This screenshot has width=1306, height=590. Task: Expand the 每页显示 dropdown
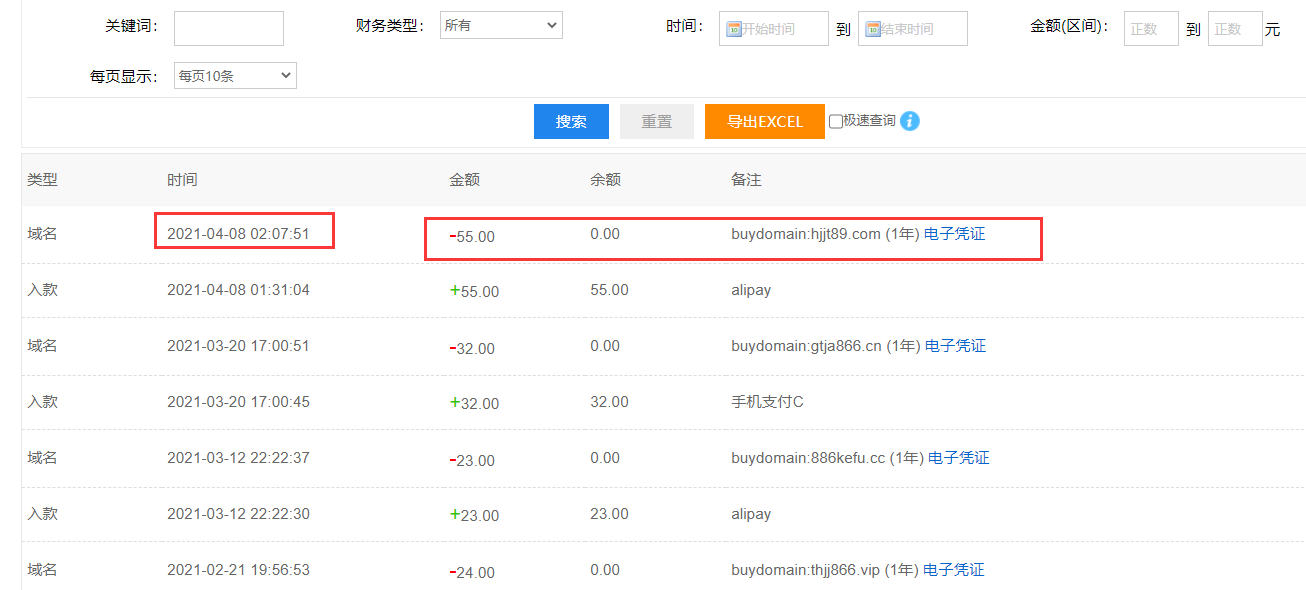click(x=235, y=75)
